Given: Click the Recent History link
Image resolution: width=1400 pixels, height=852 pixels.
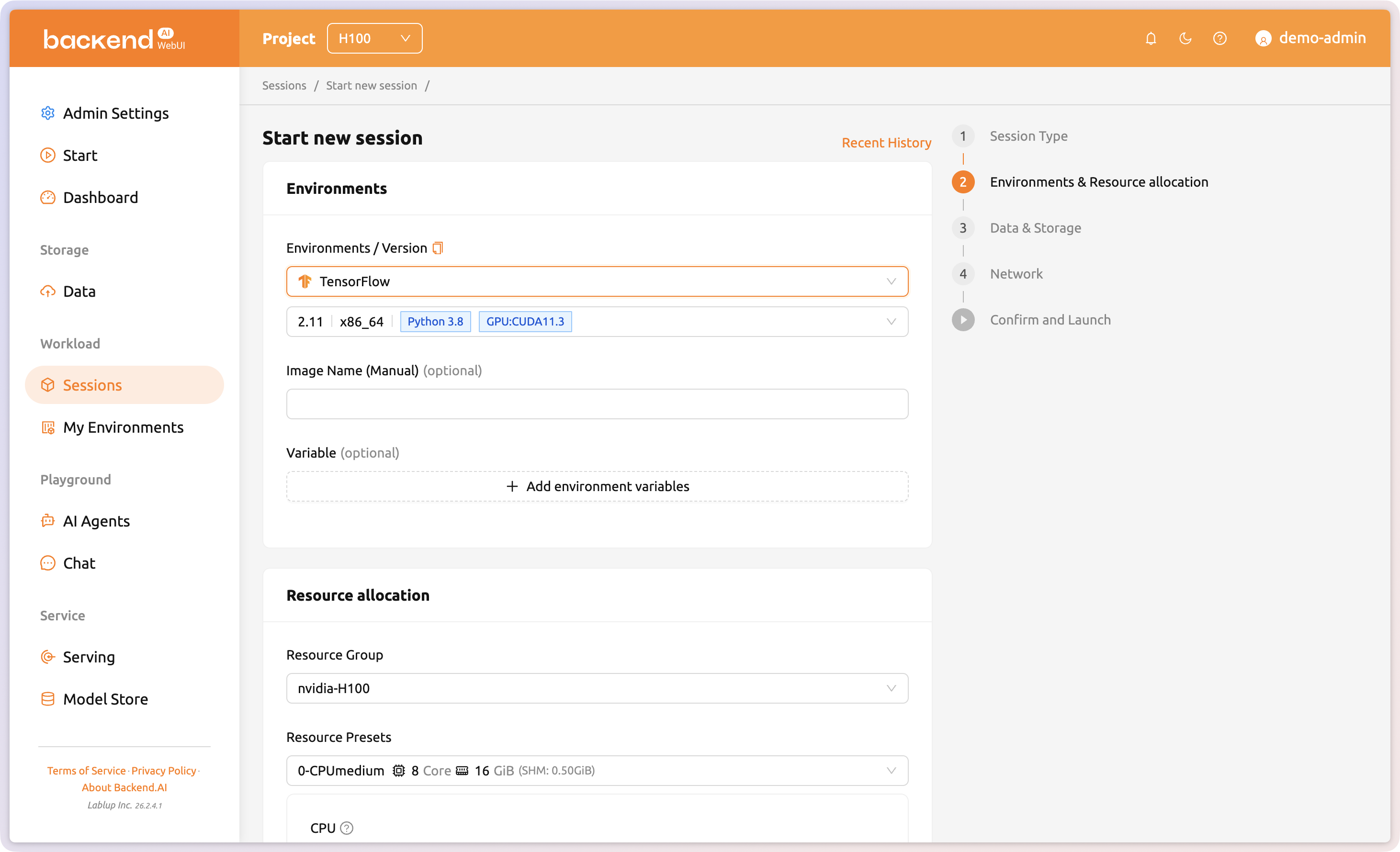Looking at the screenshot, I should pyautogui.click(x=886, y=143).
